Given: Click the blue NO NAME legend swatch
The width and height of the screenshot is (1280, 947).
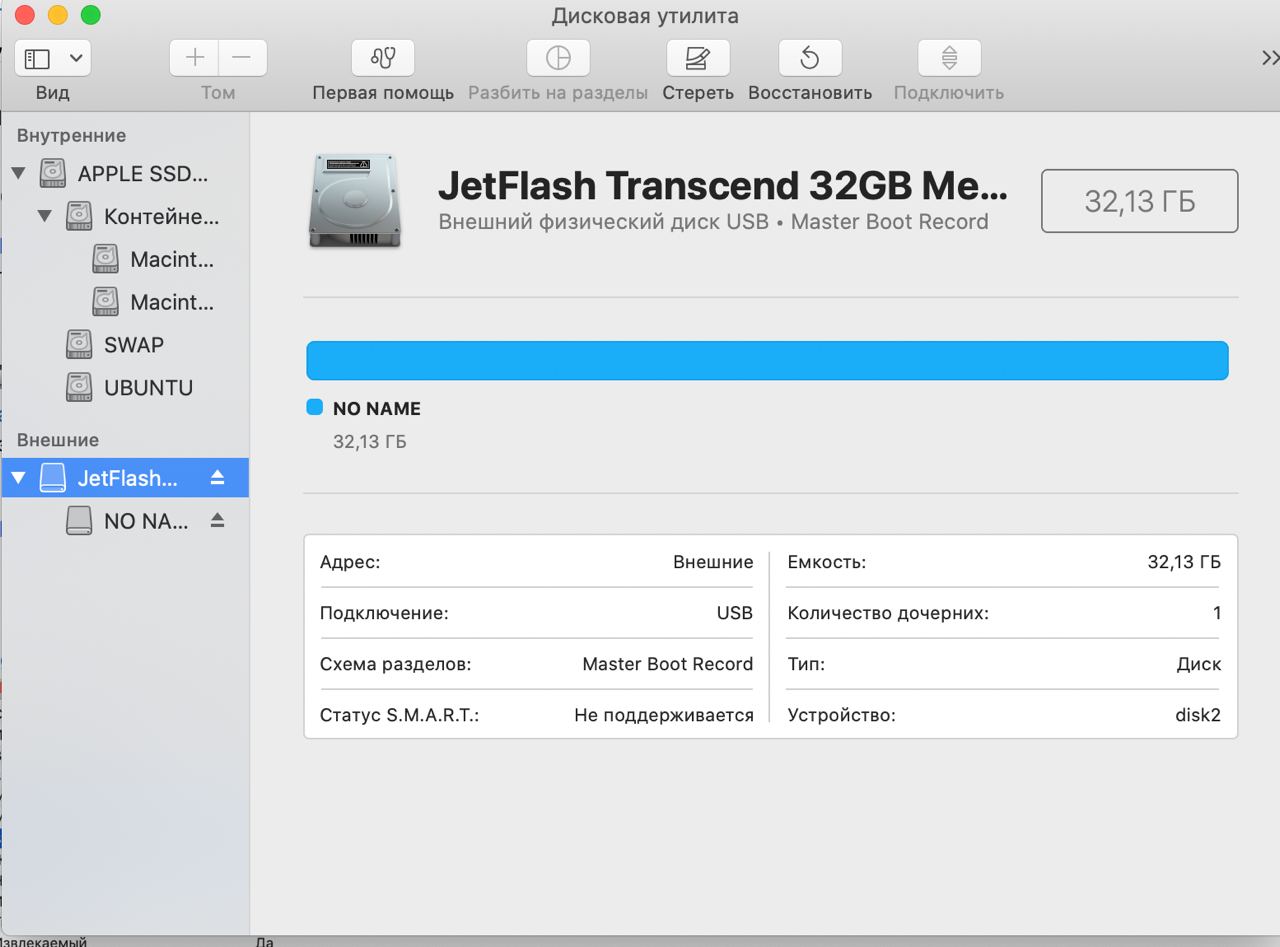Looking at the screenshot, I should 314,407.
